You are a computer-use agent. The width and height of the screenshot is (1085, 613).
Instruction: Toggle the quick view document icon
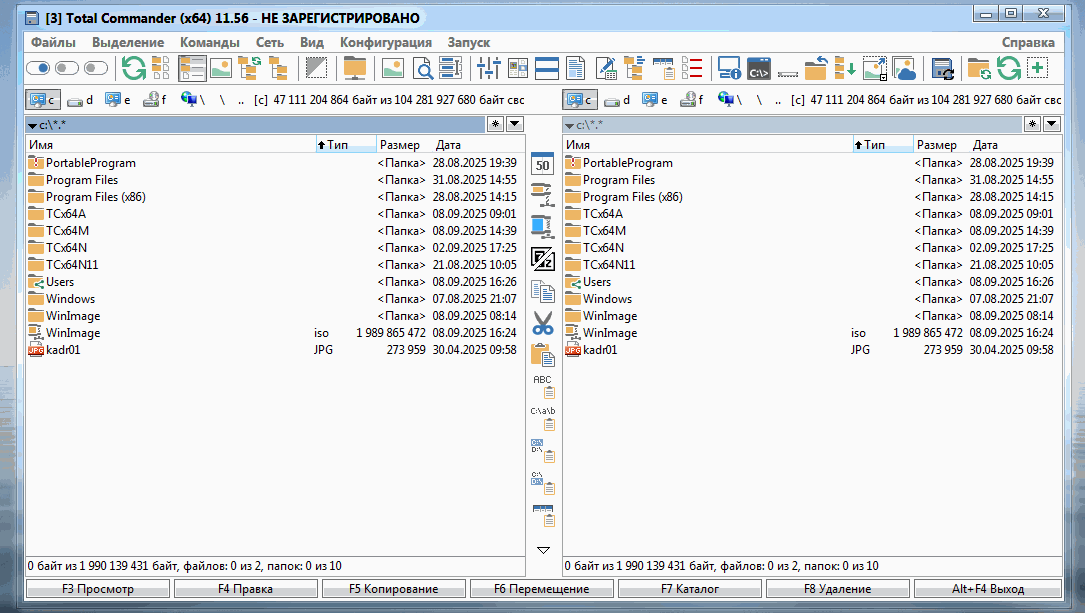tap(576, 68)
